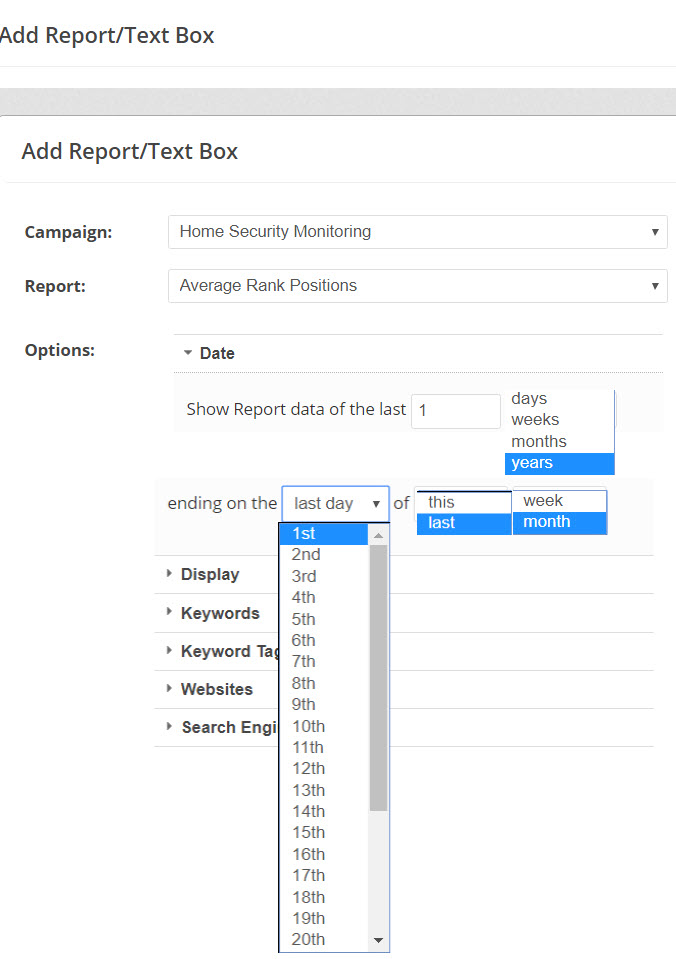The height and width of the screenshot is (959, 676).
Task: Click the day list scroll-up arrow
Action: pyautogui.click(x=378, y=535)
